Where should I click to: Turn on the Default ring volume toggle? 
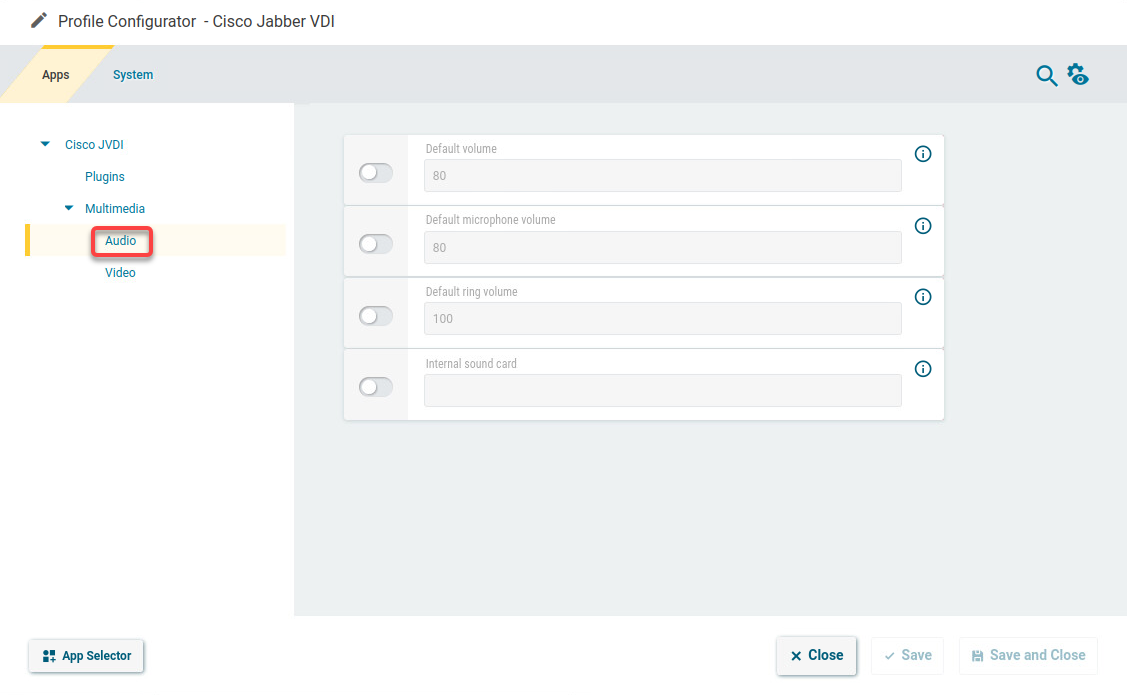tap(375, 316)
